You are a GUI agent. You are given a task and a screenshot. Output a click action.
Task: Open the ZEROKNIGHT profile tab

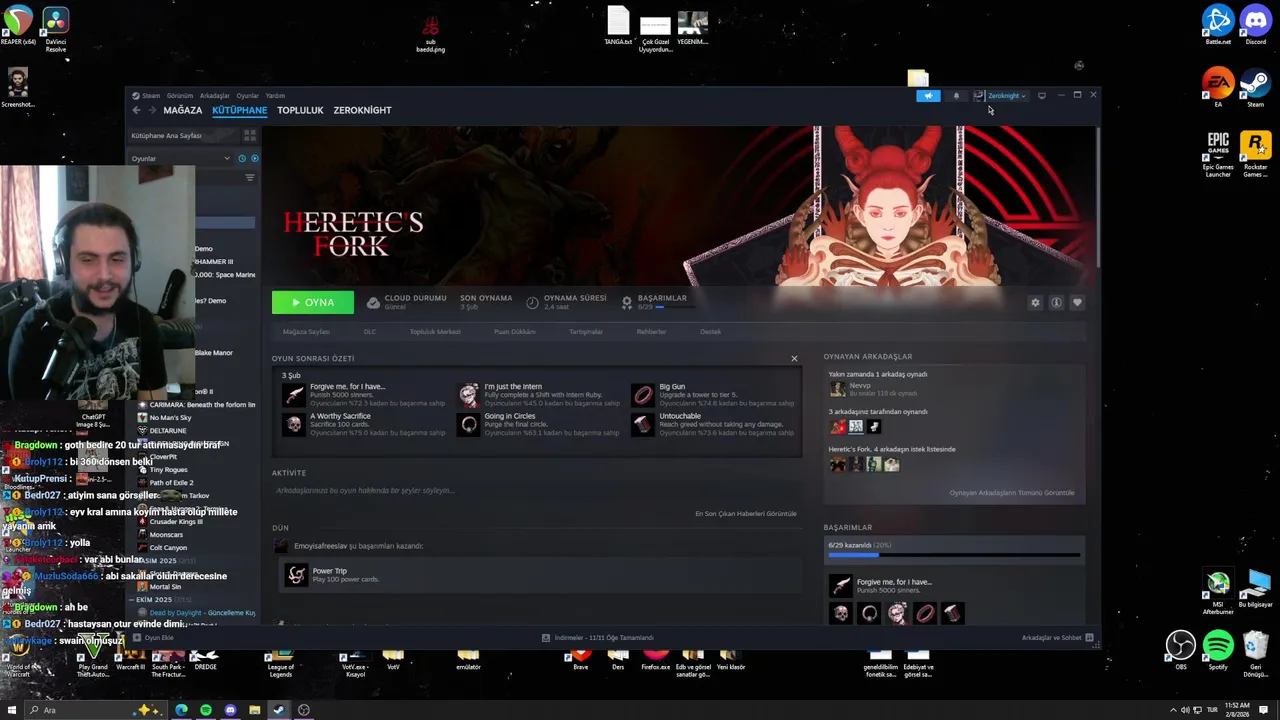pos(362,110)
